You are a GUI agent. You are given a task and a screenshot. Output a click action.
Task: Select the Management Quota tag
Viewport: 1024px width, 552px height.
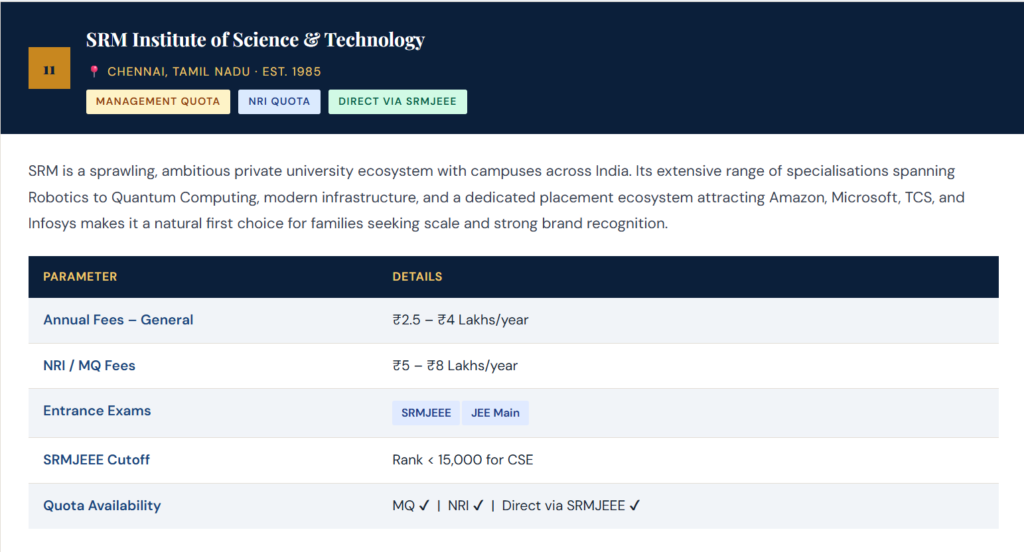[x=158, y=101]
